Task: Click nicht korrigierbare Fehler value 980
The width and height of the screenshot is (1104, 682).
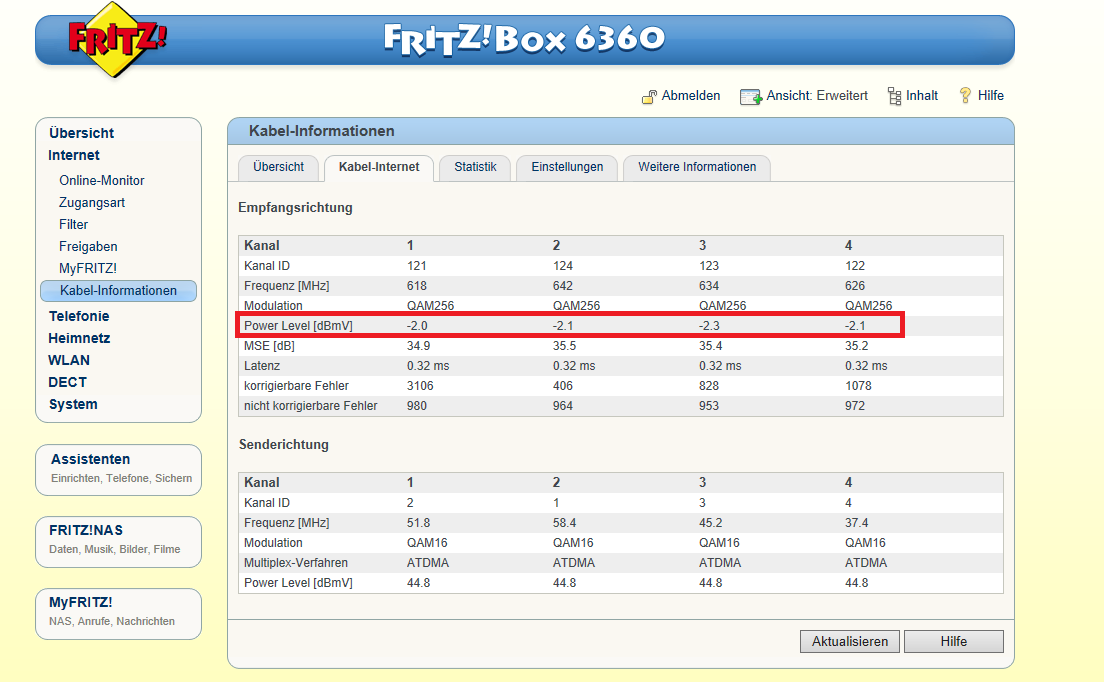Action: [417, 406]
